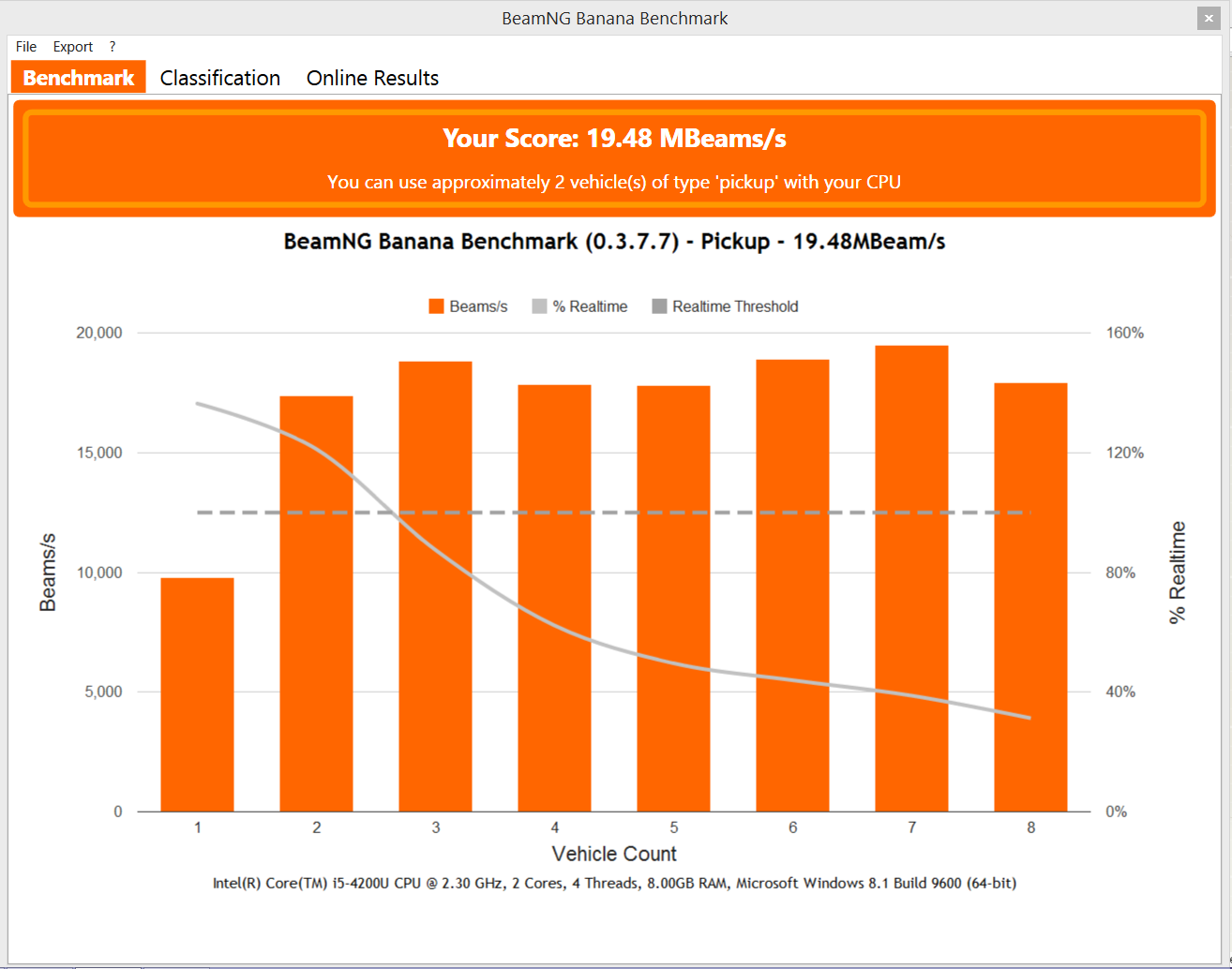1232x969 pixels.
Task: Click the Beams/s legend label
Action: 478,306
